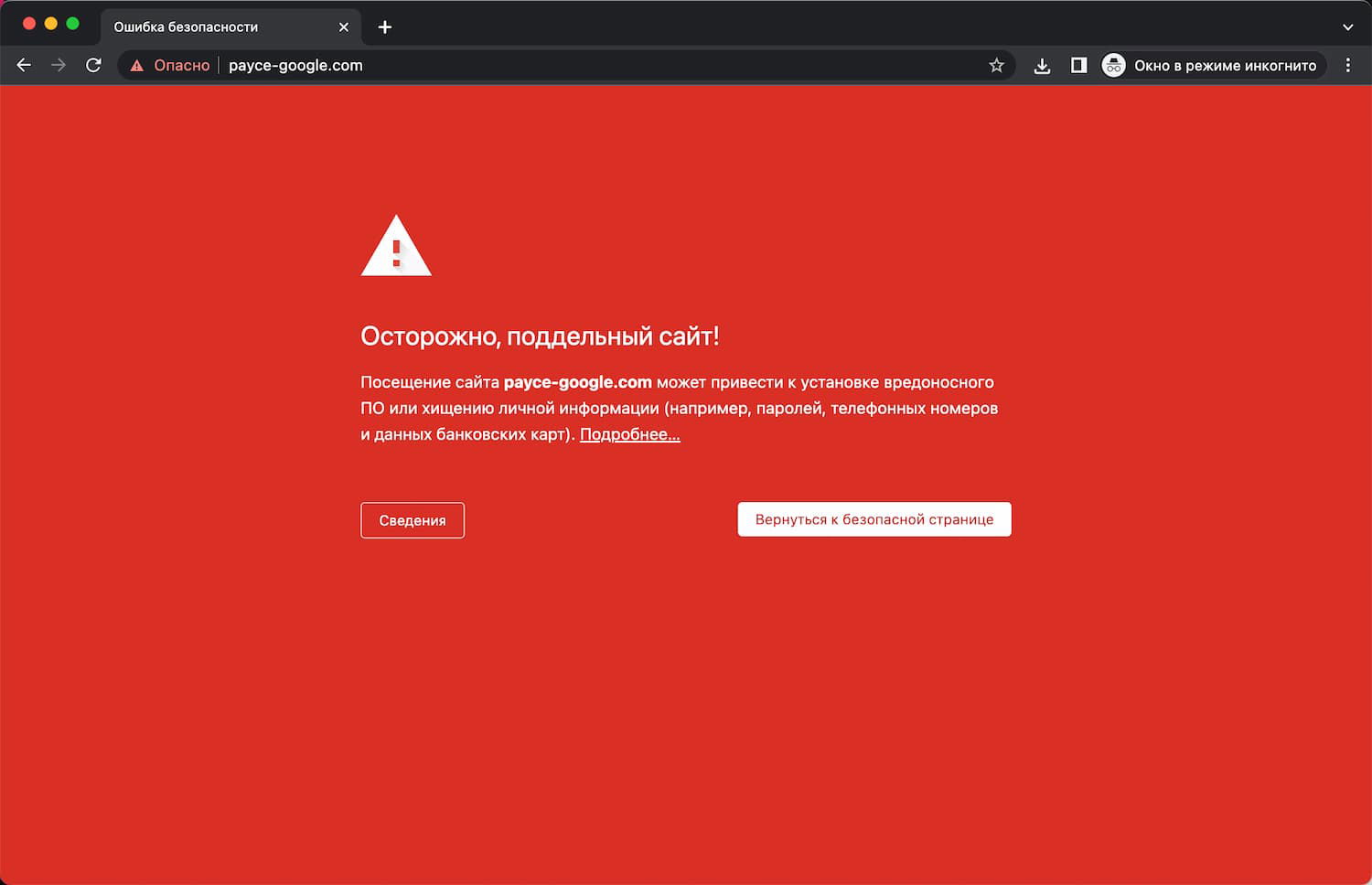Click the red warning triangle in address bar

tap(137, 66)
